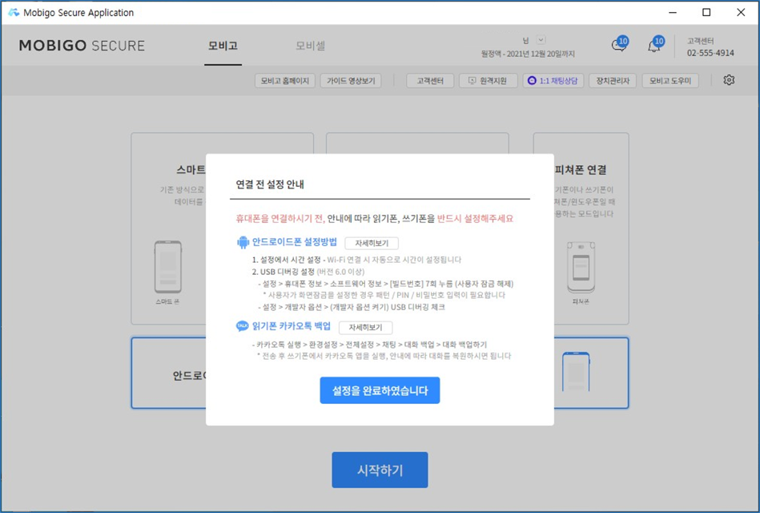Click the MOBIGO SECURE logo

coord(82,46)
